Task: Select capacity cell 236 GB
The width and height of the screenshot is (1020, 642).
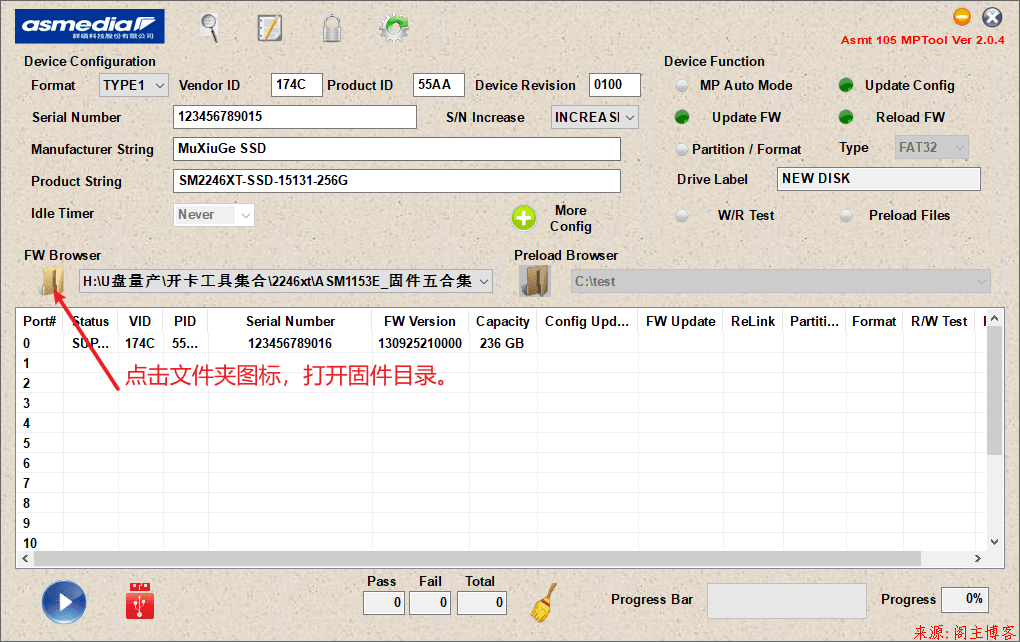Action: click(x=502, y=343)
